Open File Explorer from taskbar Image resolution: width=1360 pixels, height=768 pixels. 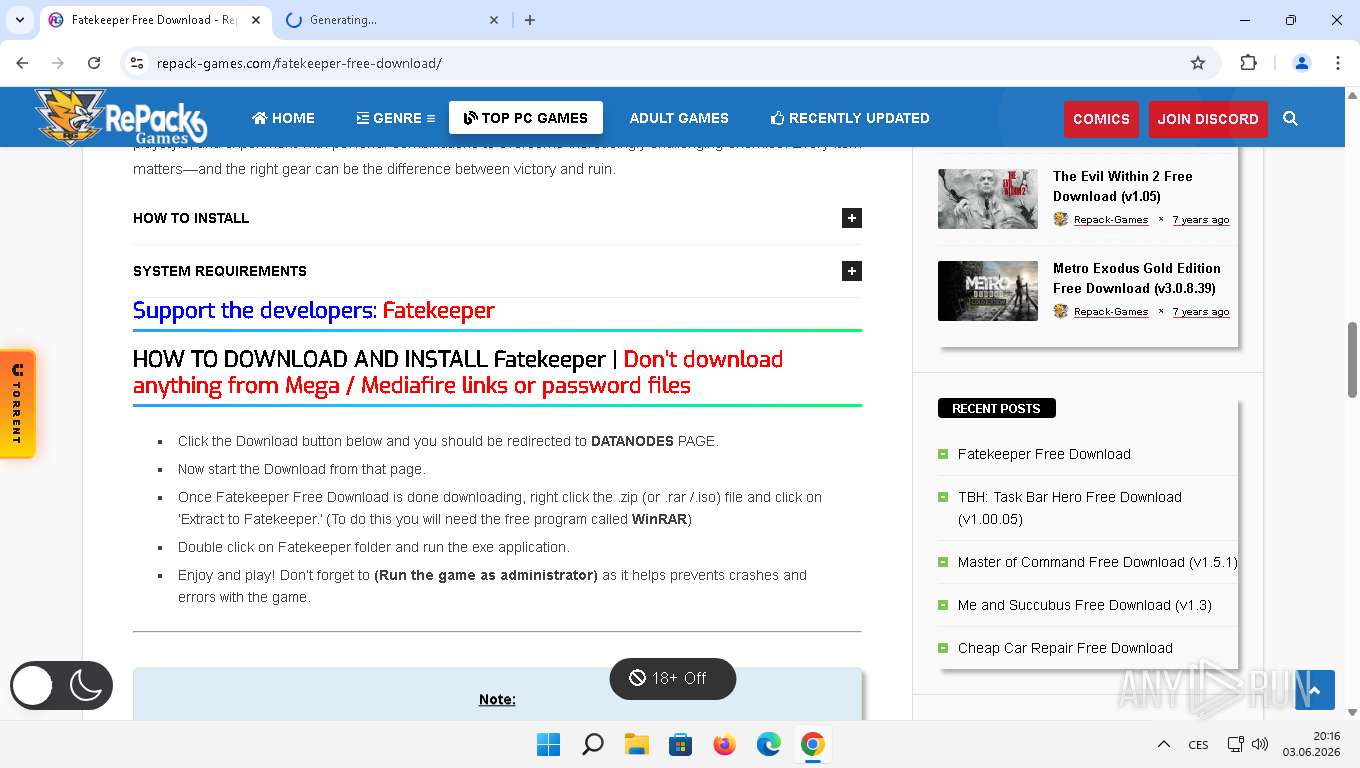tap(637, 744)
